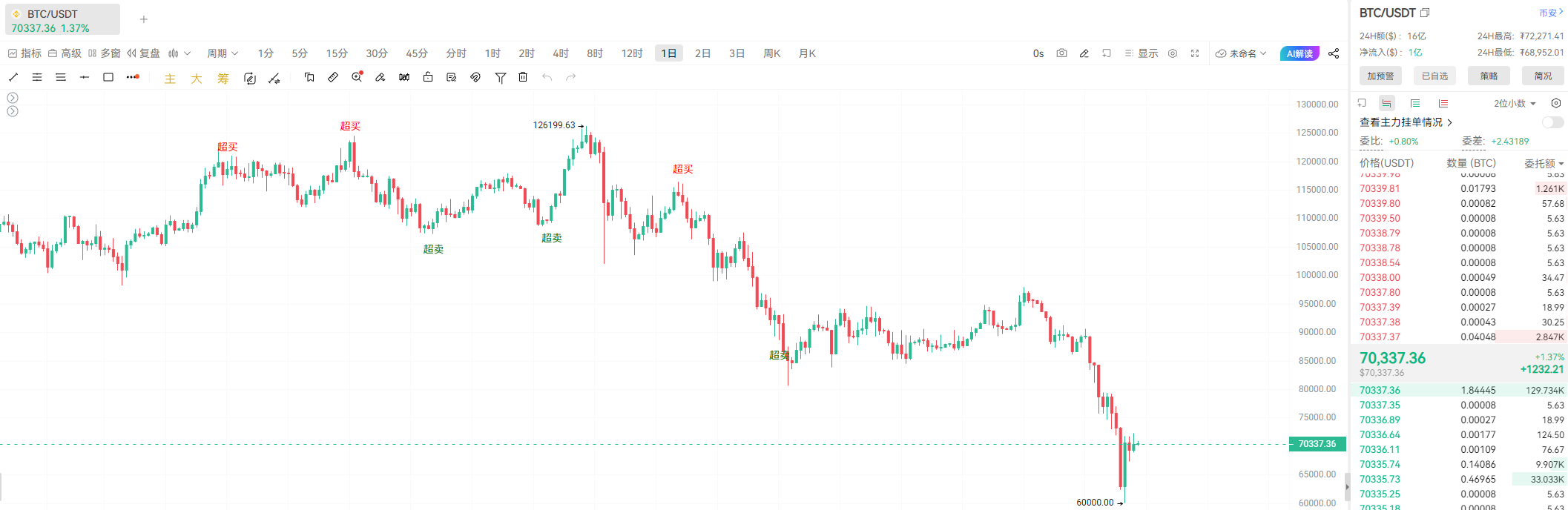Switch to the 4时 timeframe

[x=561, y=53]
